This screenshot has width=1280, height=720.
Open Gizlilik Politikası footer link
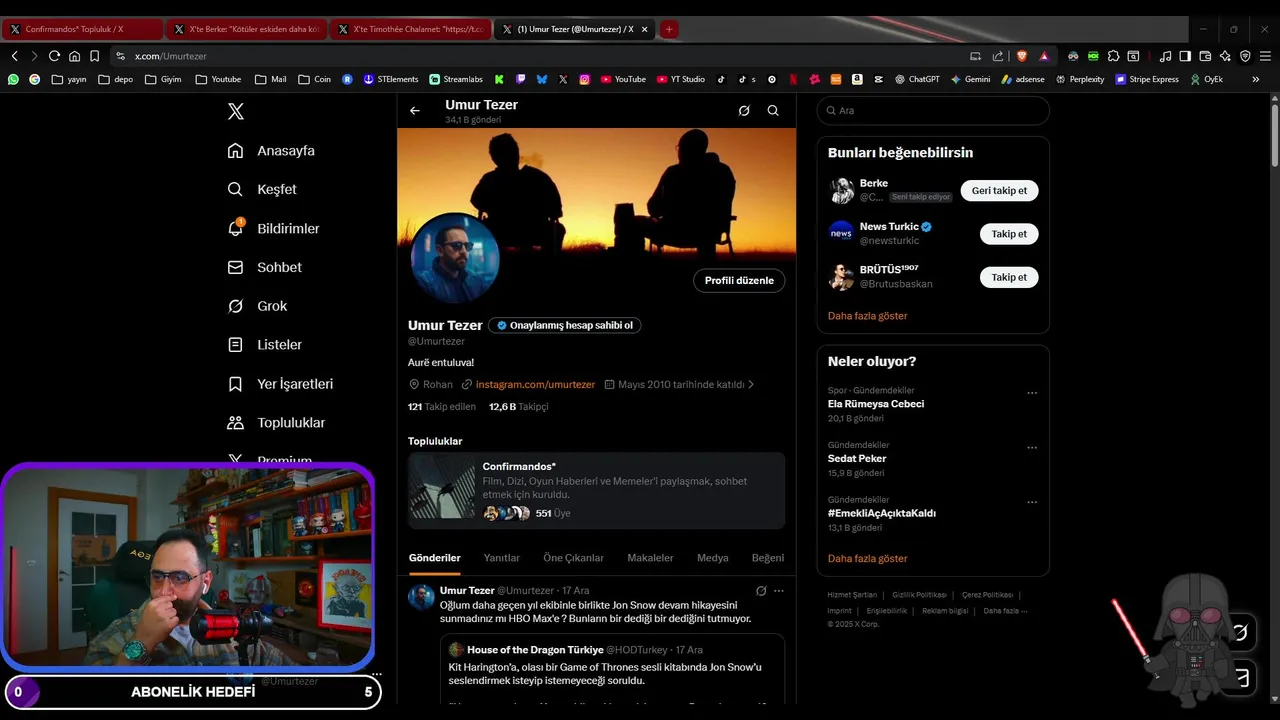pyautogui.click(x=919, y=595)
